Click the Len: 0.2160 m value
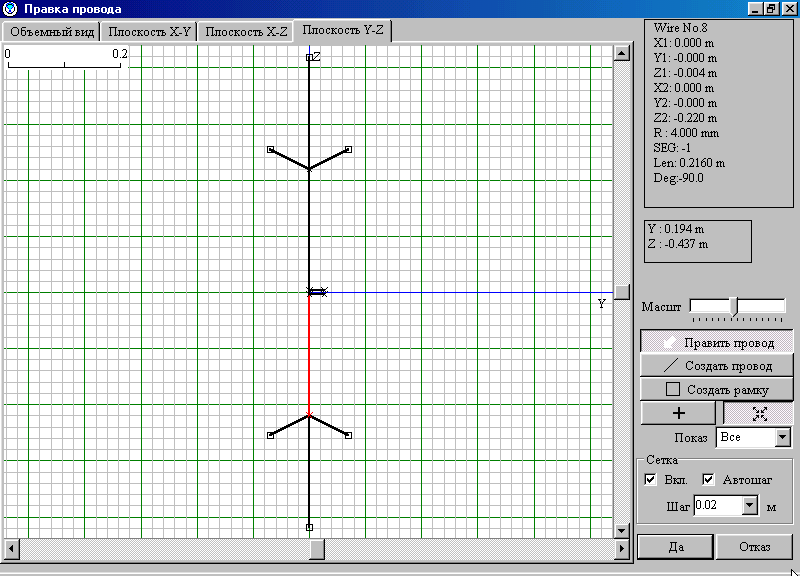The width and height of the screenshot is (800, 576). [689, 163]
